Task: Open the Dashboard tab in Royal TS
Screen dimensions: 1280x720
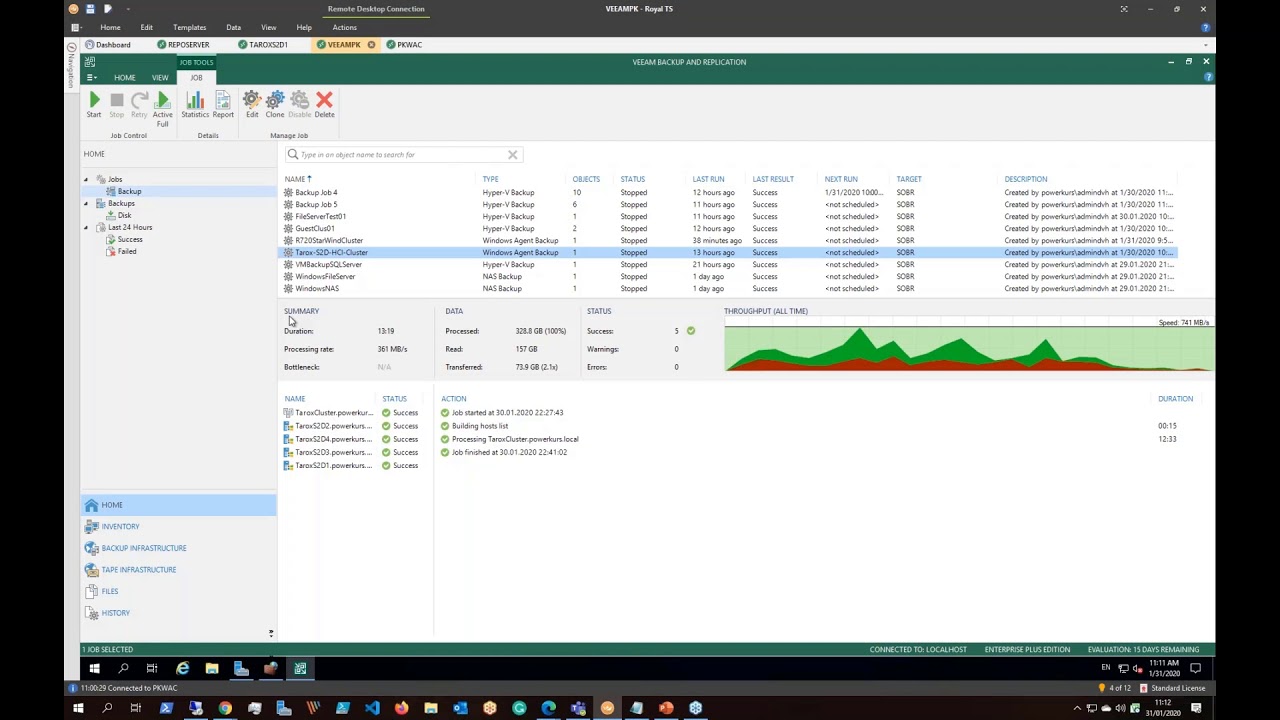Action: click(x=108, y=44)
